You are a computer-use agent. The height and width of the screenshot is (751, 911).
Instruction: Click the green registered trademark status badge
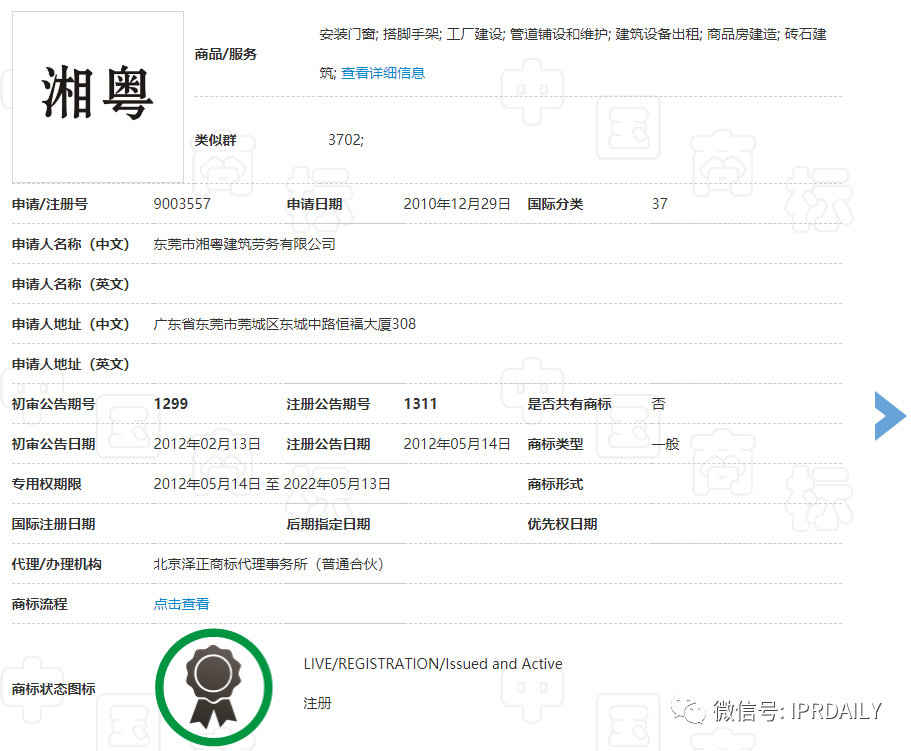(214, 687)
